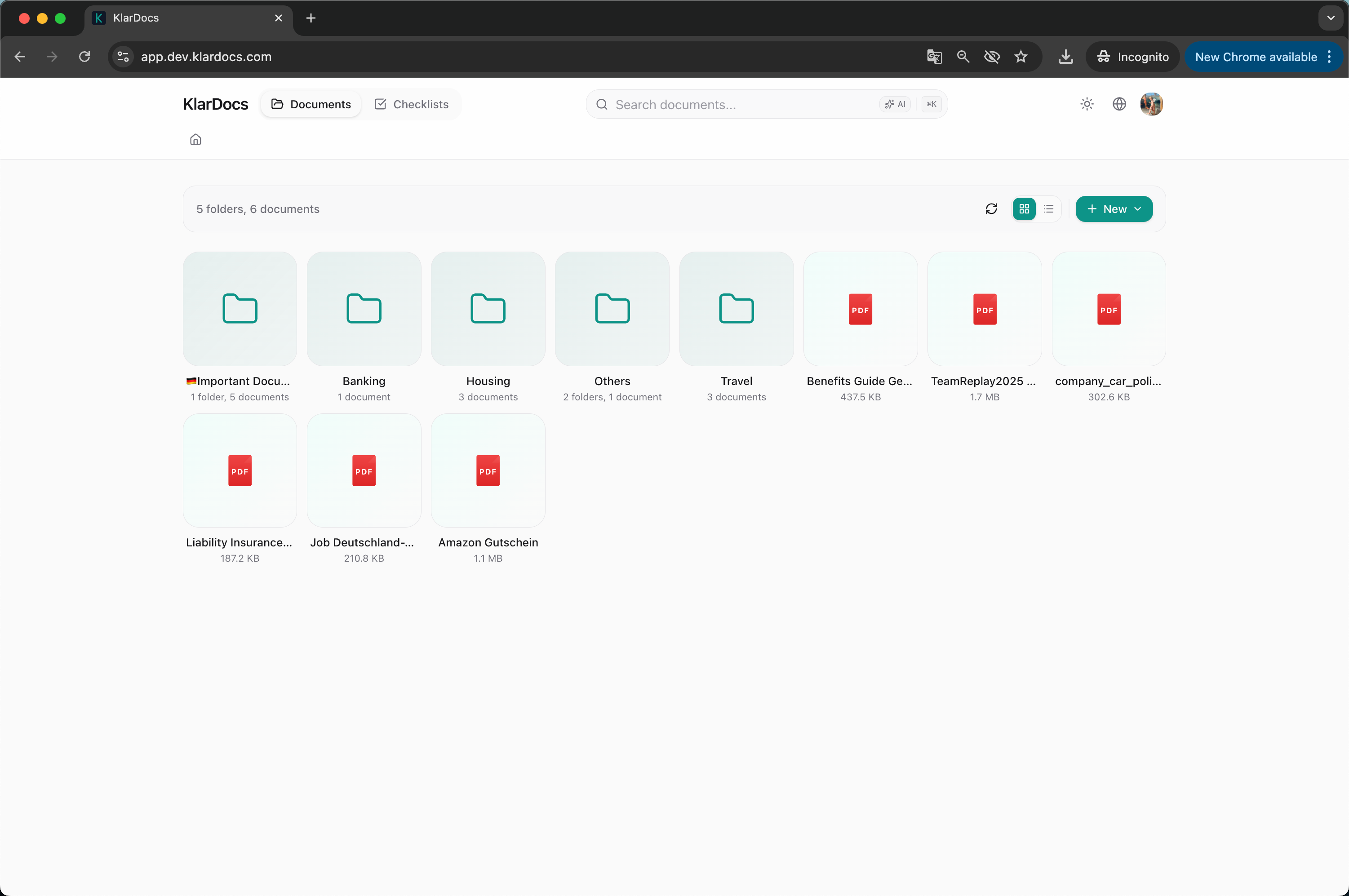Open the Amazon Gutschein PDF
Image resolution: width=1349 pixels, height=896 pixels.
coord(488,471)
